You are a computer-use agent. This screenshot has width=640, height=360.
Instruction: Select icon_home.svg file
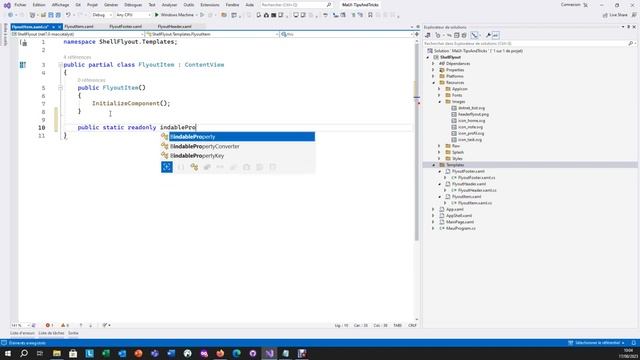[471, 121]
